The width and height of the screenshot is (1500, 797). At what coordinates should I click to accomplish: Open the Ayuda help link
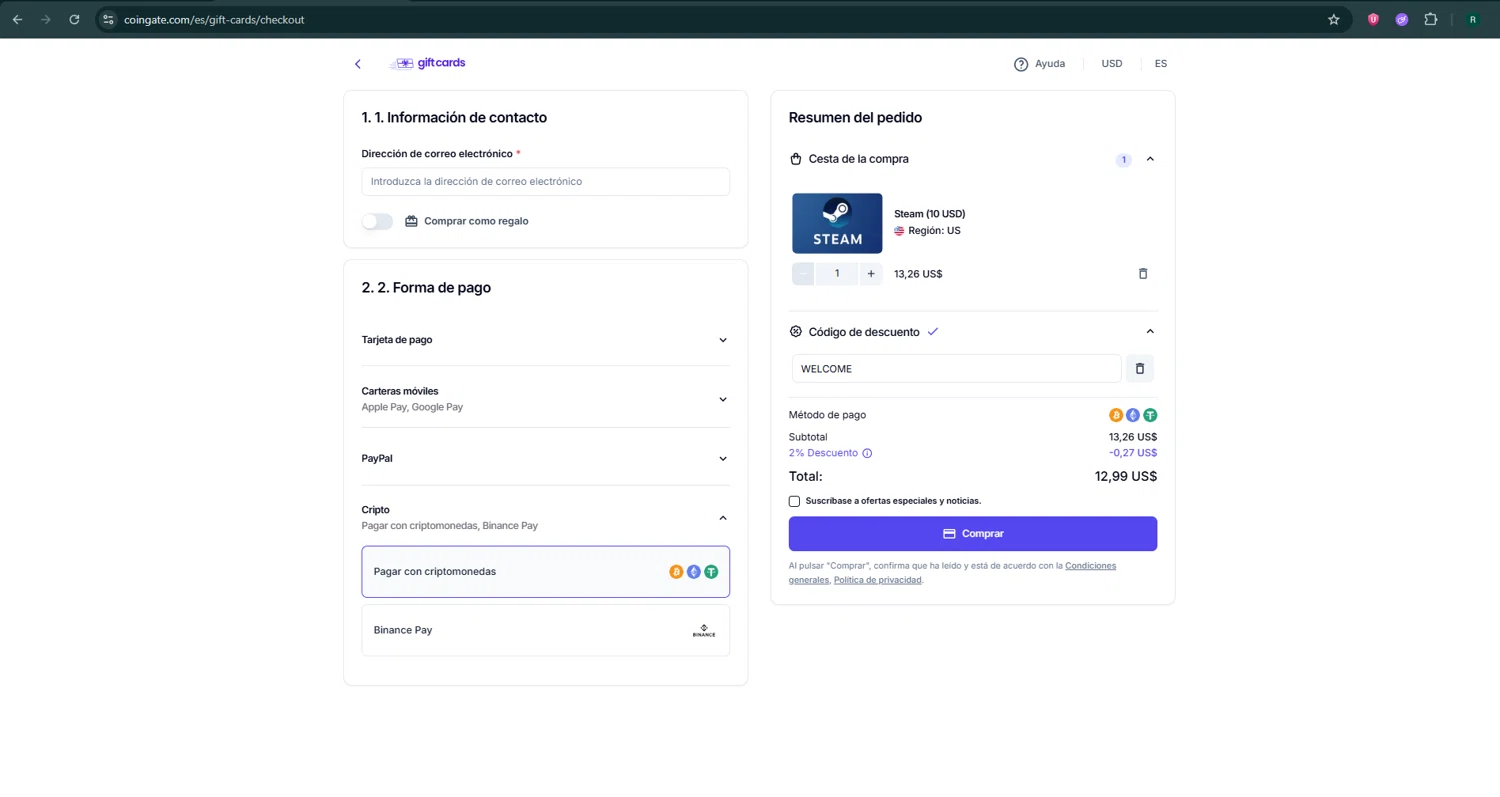(x=1040, y=64)
